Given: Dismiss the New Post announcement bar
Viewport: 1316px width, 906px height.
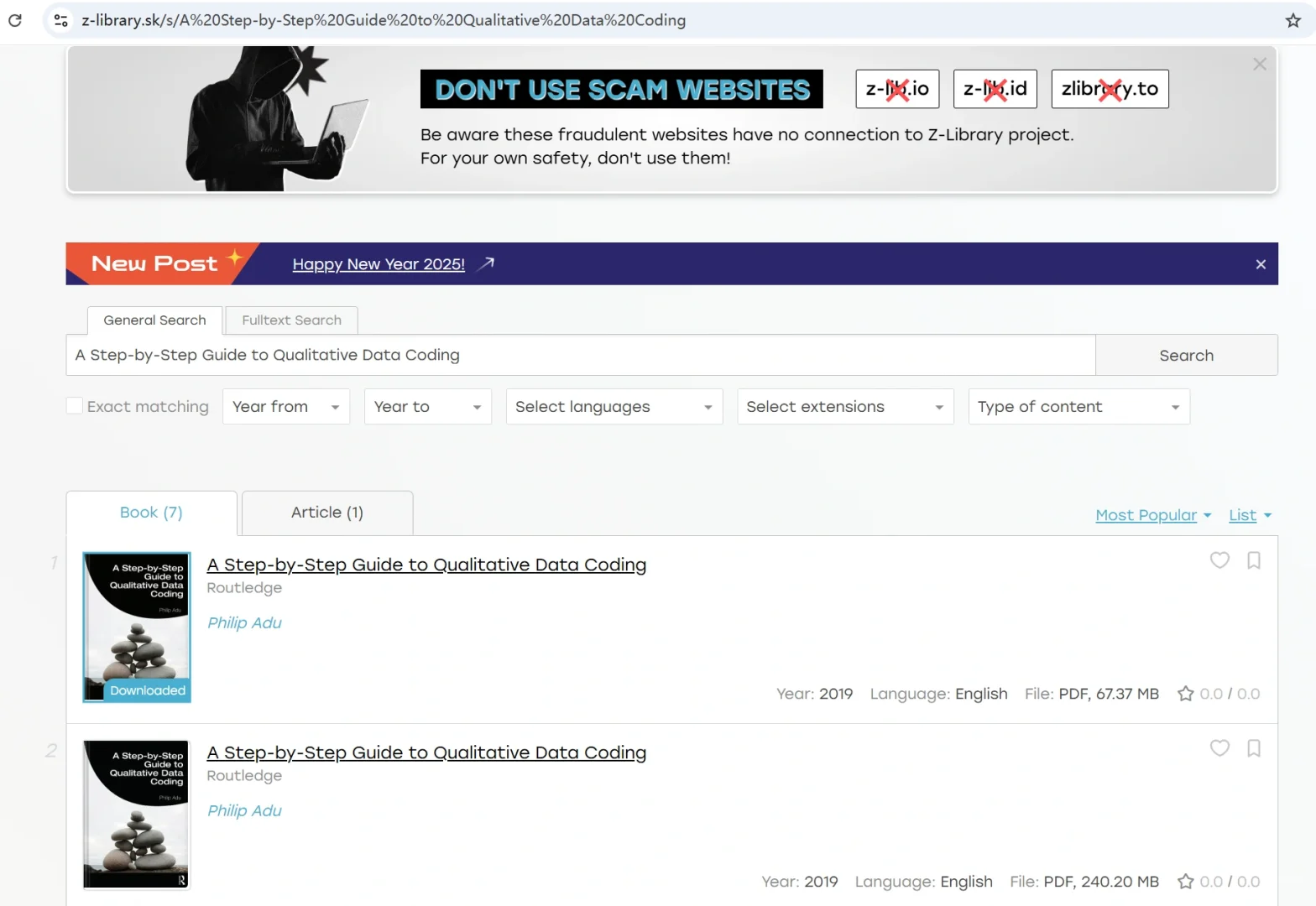Looking at the screenshot, I should click(x=1261, y=264).
